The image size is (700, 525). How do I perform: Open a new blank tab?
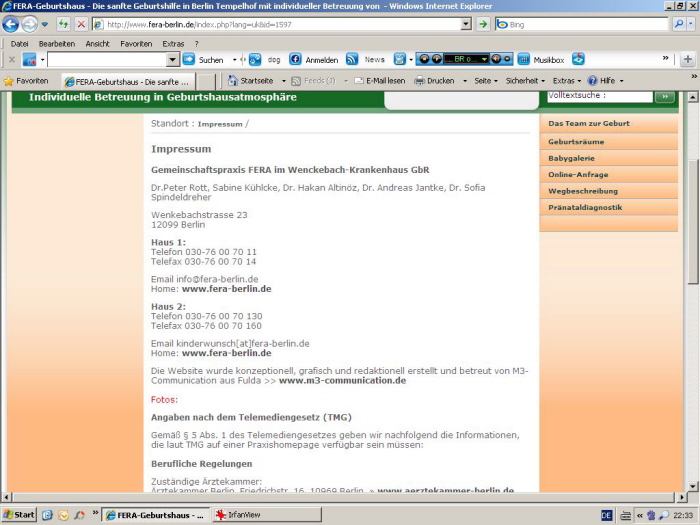point(206,82)
